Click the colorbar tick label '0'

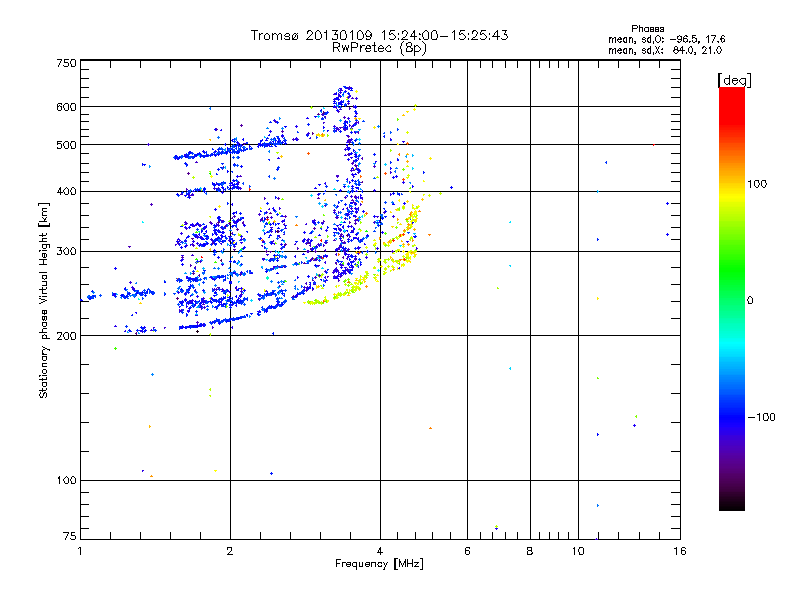pyautogui.click(x=750, y=301)
